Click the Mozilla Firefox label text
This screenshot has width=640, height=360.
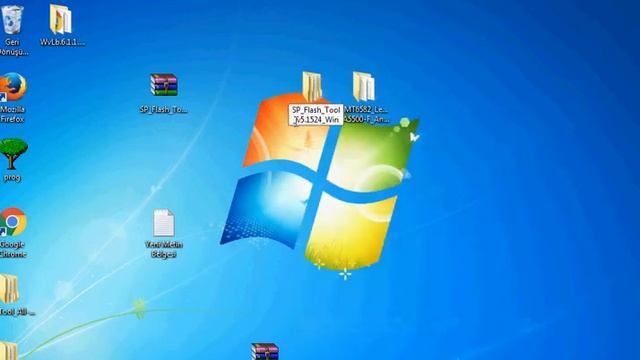point(12,114)
